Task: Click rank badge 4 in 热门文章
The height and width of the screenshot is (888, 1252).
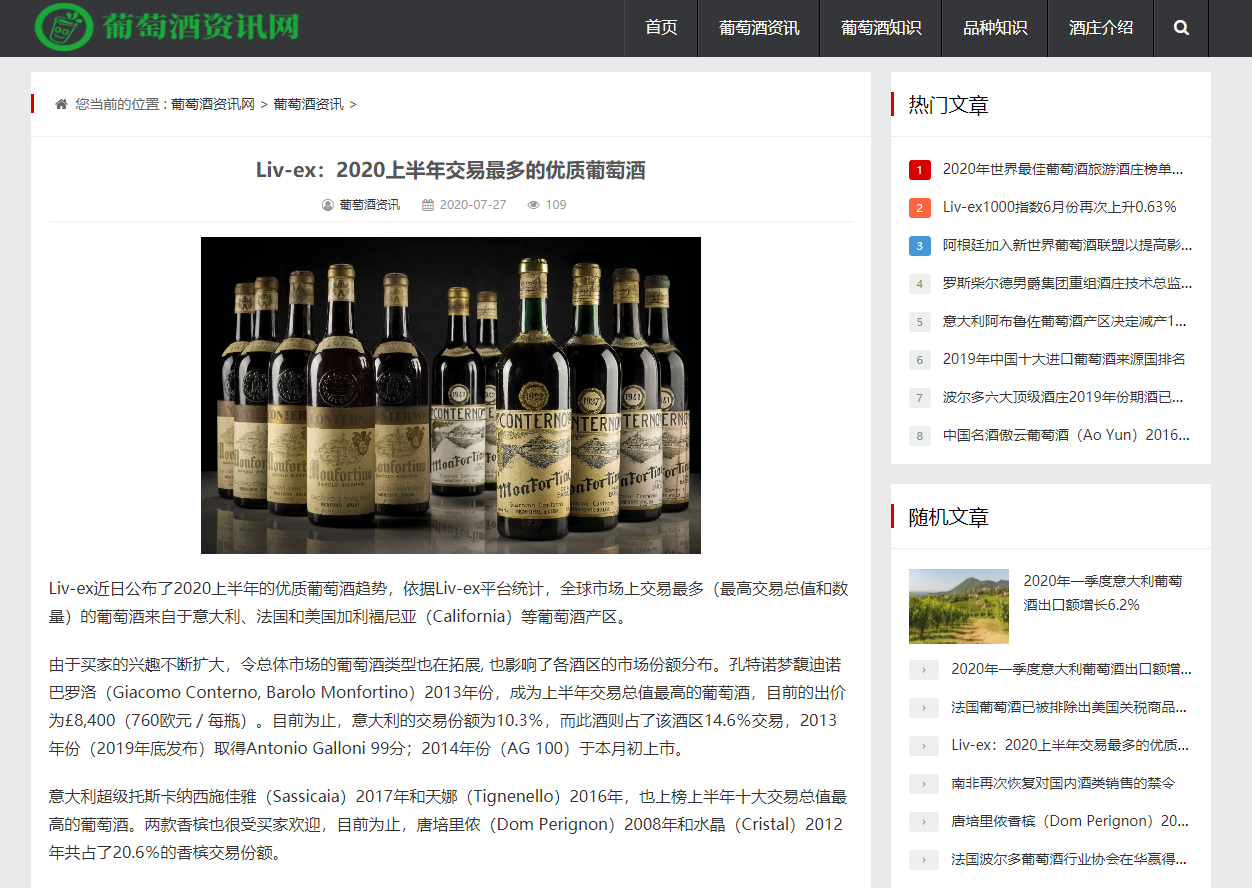Action: pos(920,284)
